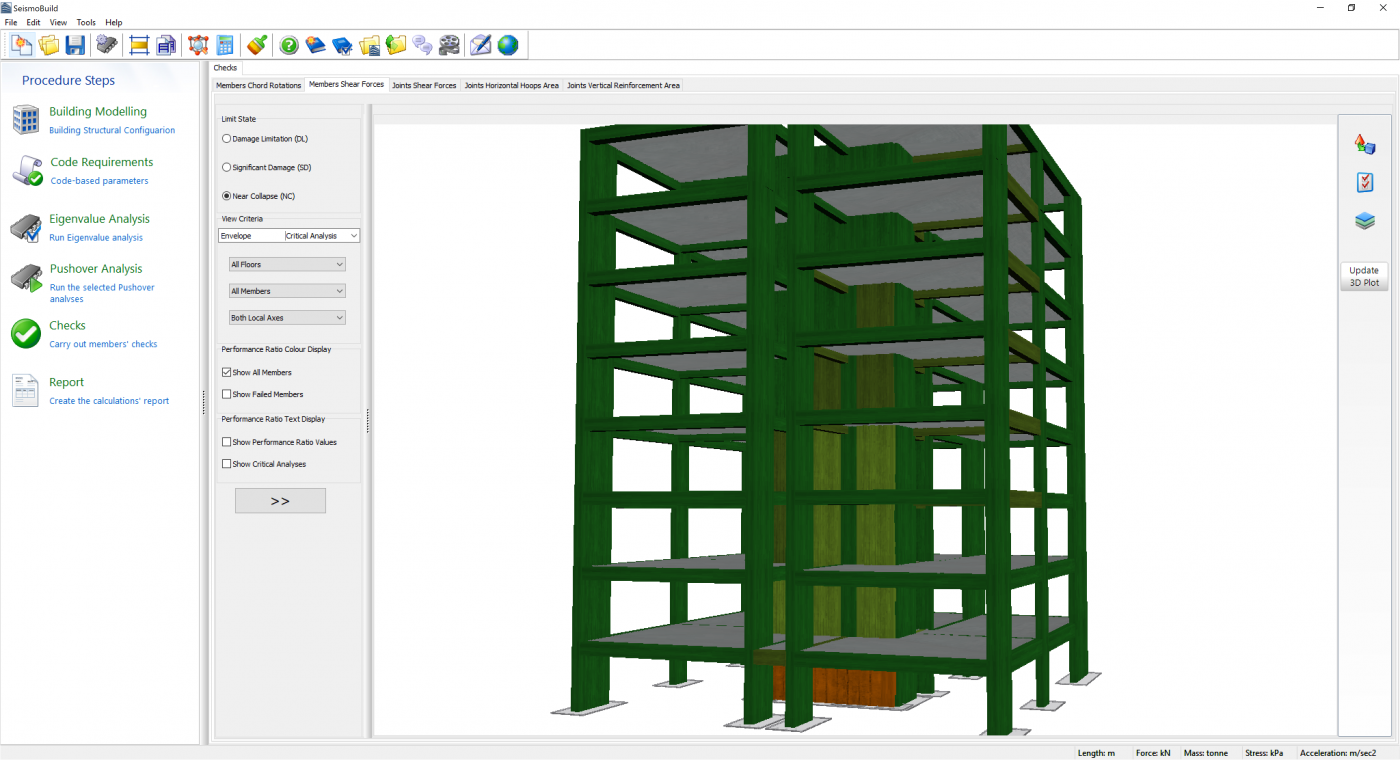This screenshot has width=1400, height=760.
Task: Click the Update 3D Plot button
Action: 1364,276
